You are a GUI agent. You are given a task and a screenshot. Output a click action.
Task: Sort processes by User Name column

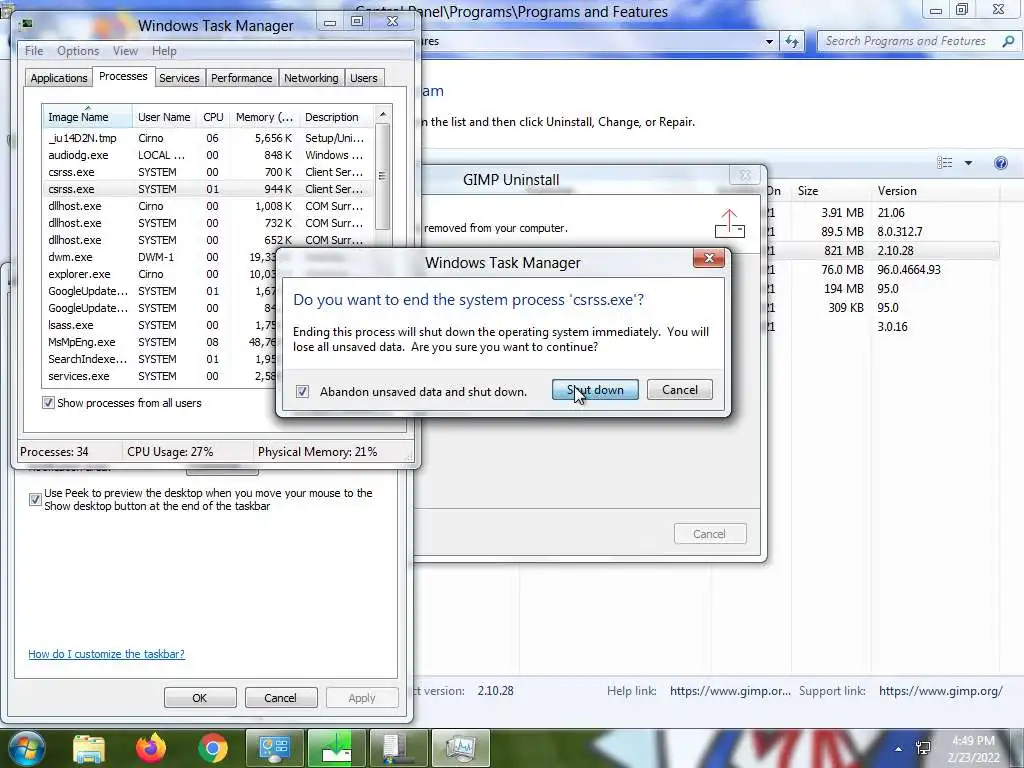coord(164,117)
